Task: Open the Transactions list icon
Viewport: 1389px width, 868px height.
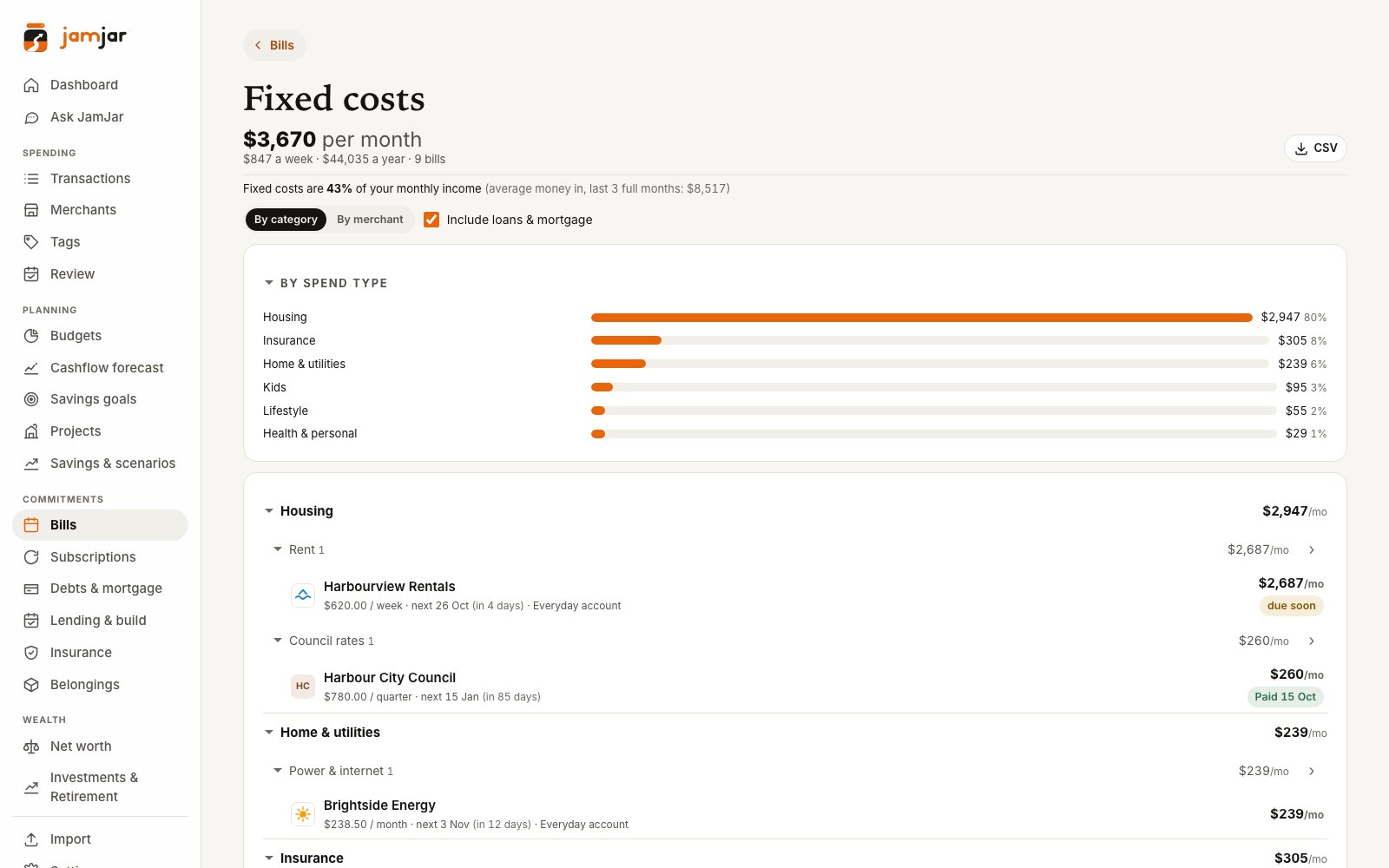Action: coord(31,179)
